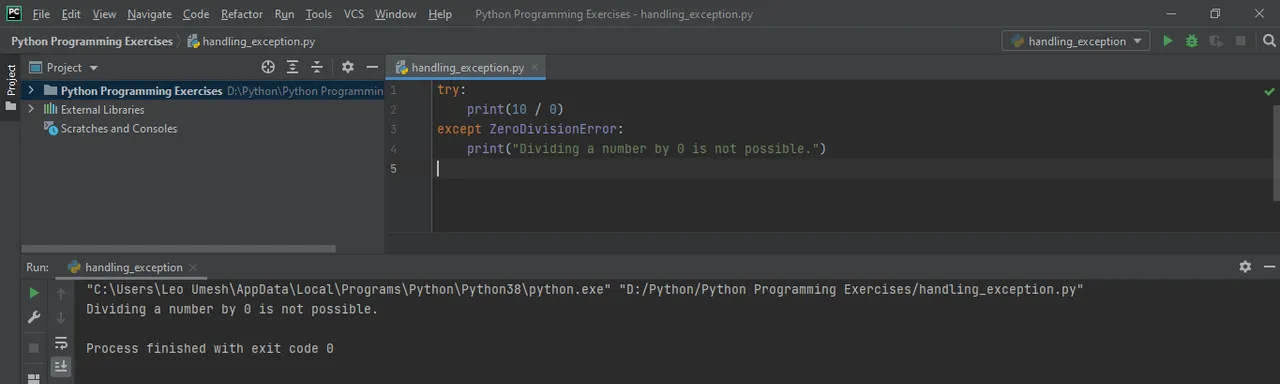1280x384 pixels.
Task: Toggle soft-wrap in Run console
Action: (61, 343)
